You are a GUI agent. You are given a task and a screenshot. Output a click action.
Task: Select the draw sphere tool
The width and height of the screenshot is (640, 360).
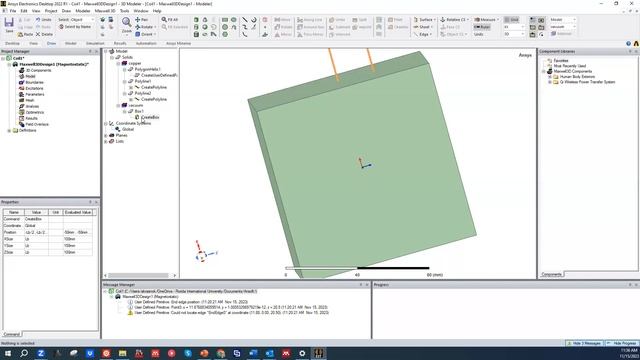pos(205,27)
